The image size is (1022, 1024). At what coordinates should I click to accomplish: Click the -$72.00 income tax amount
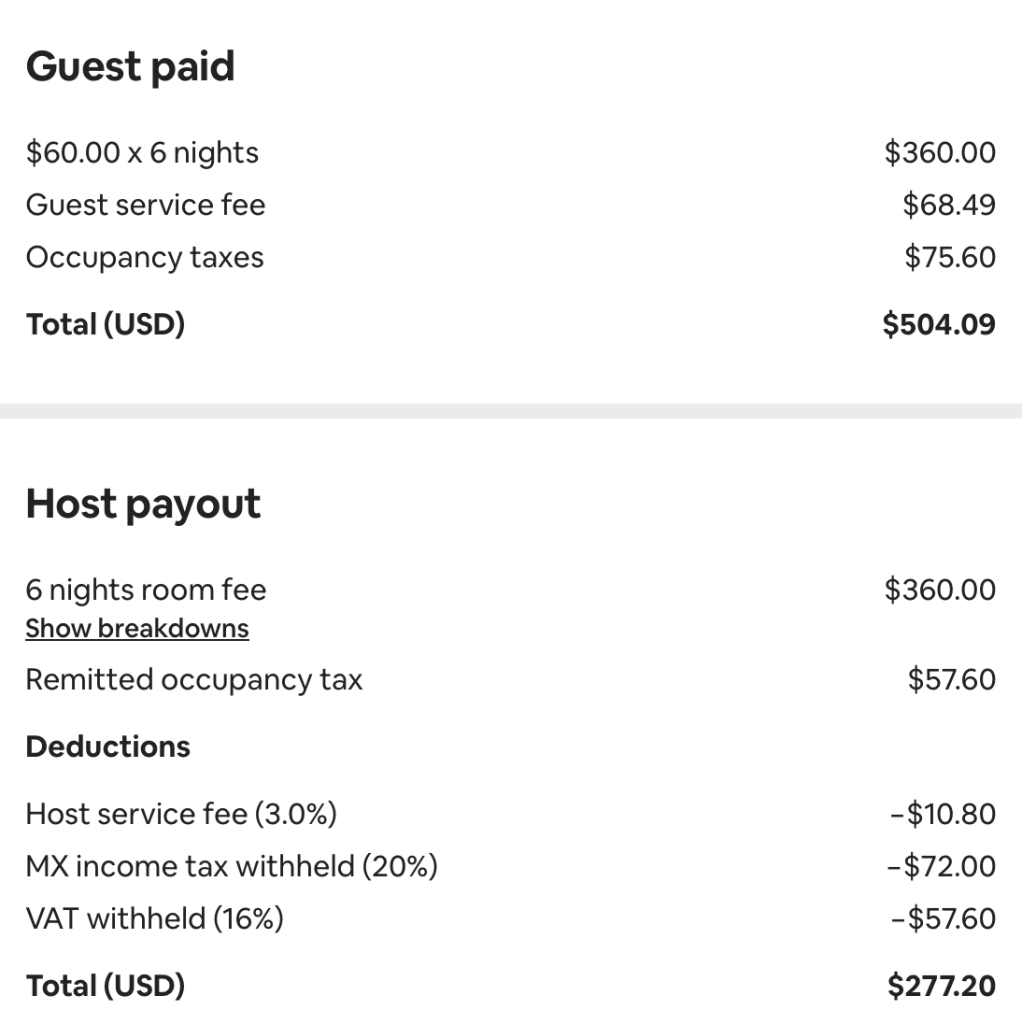point(941,866)
